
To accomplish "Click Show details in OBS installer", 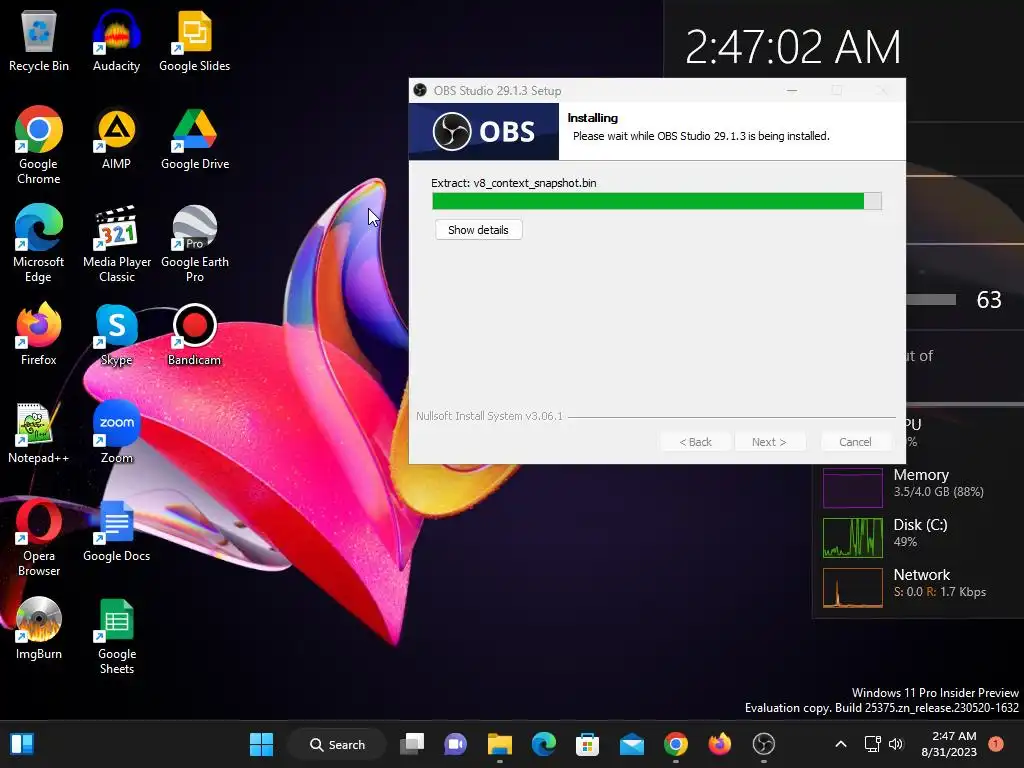I will coord(478,230).
